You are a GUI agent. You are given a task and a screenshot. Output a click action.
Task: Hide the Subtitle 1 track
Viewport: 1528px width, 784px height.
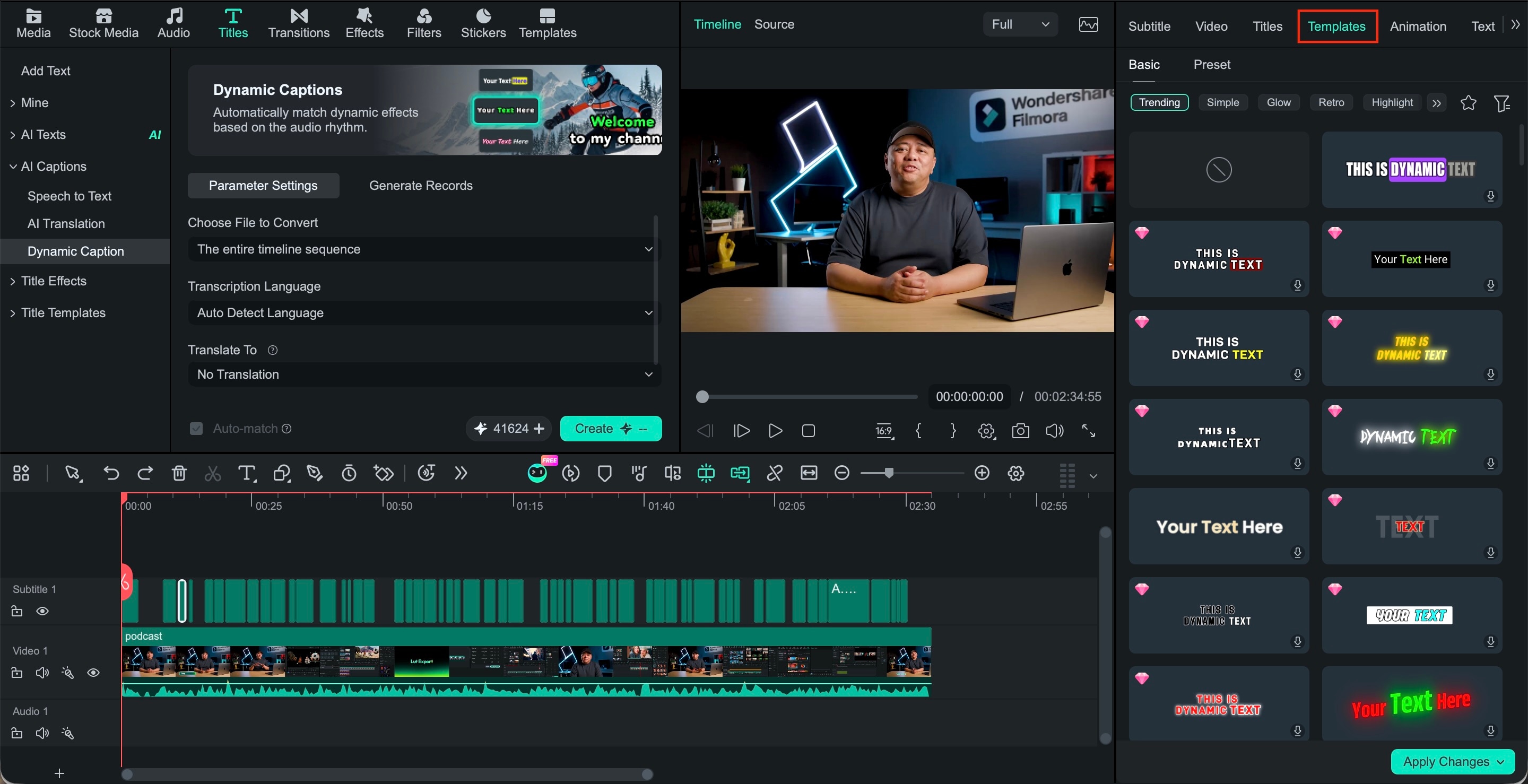tap(42, 611)
